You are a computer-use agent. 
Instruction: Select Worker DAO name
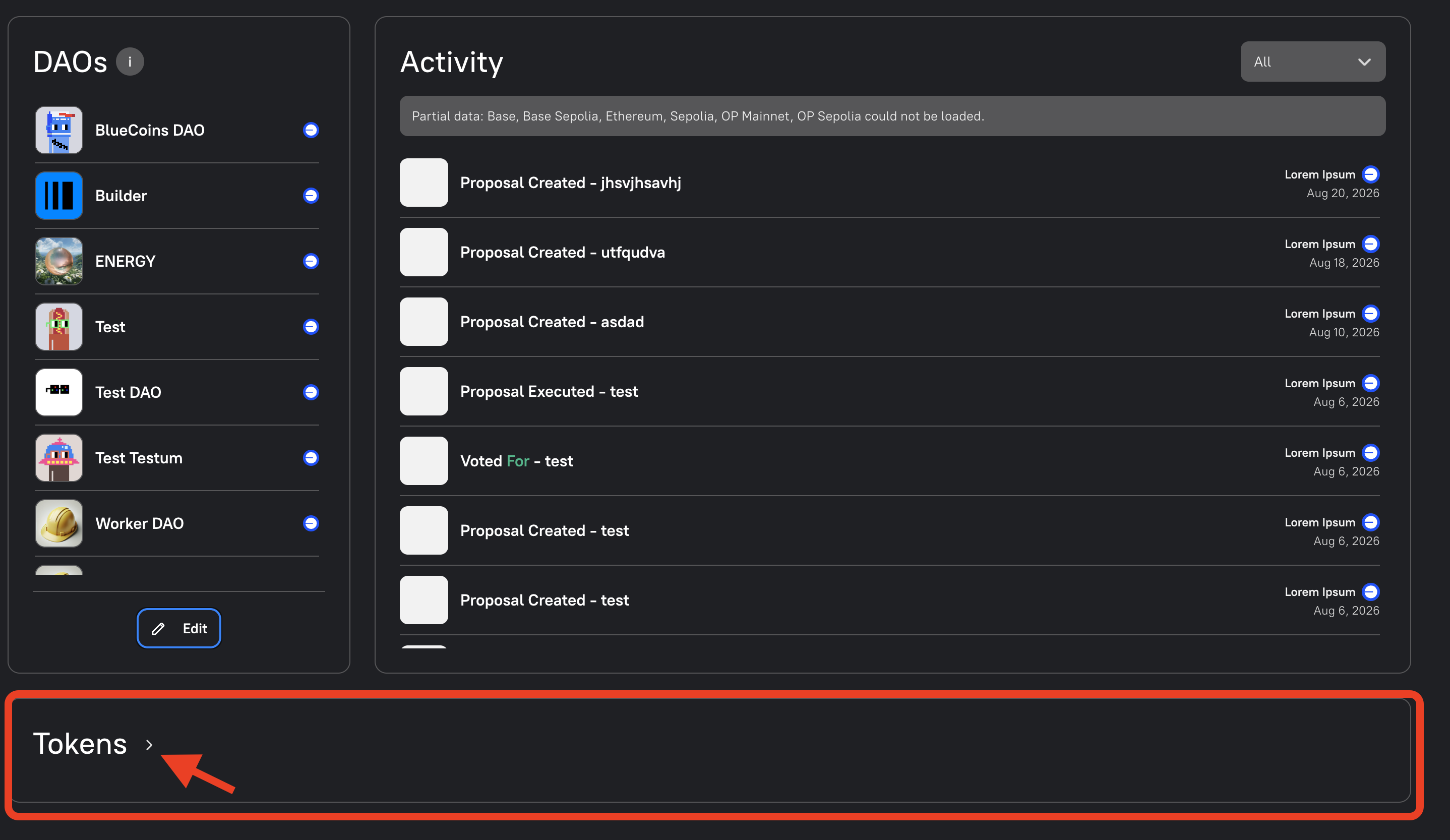click(x=139, y=524)
